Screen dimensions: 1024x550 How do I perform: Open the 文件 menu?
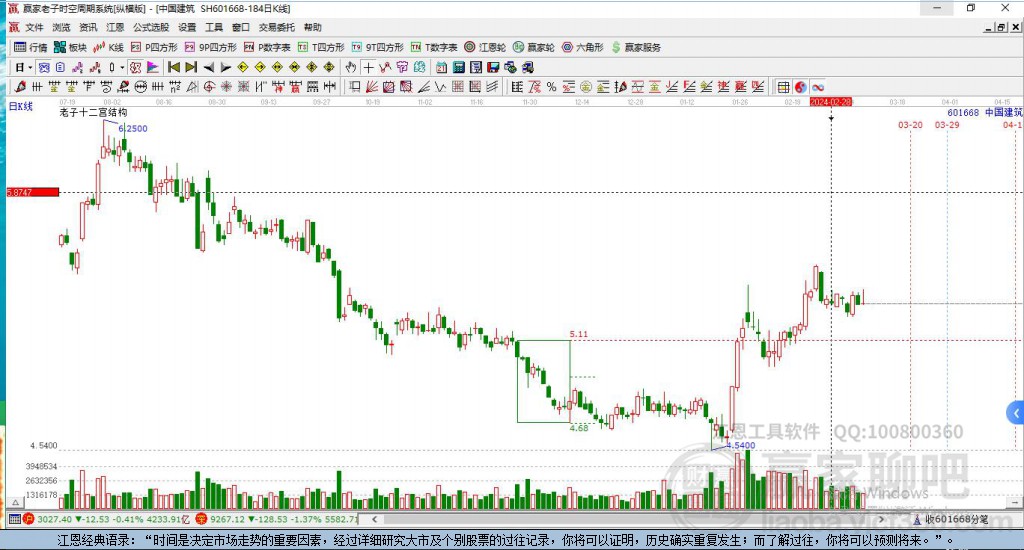coord(35,27)
